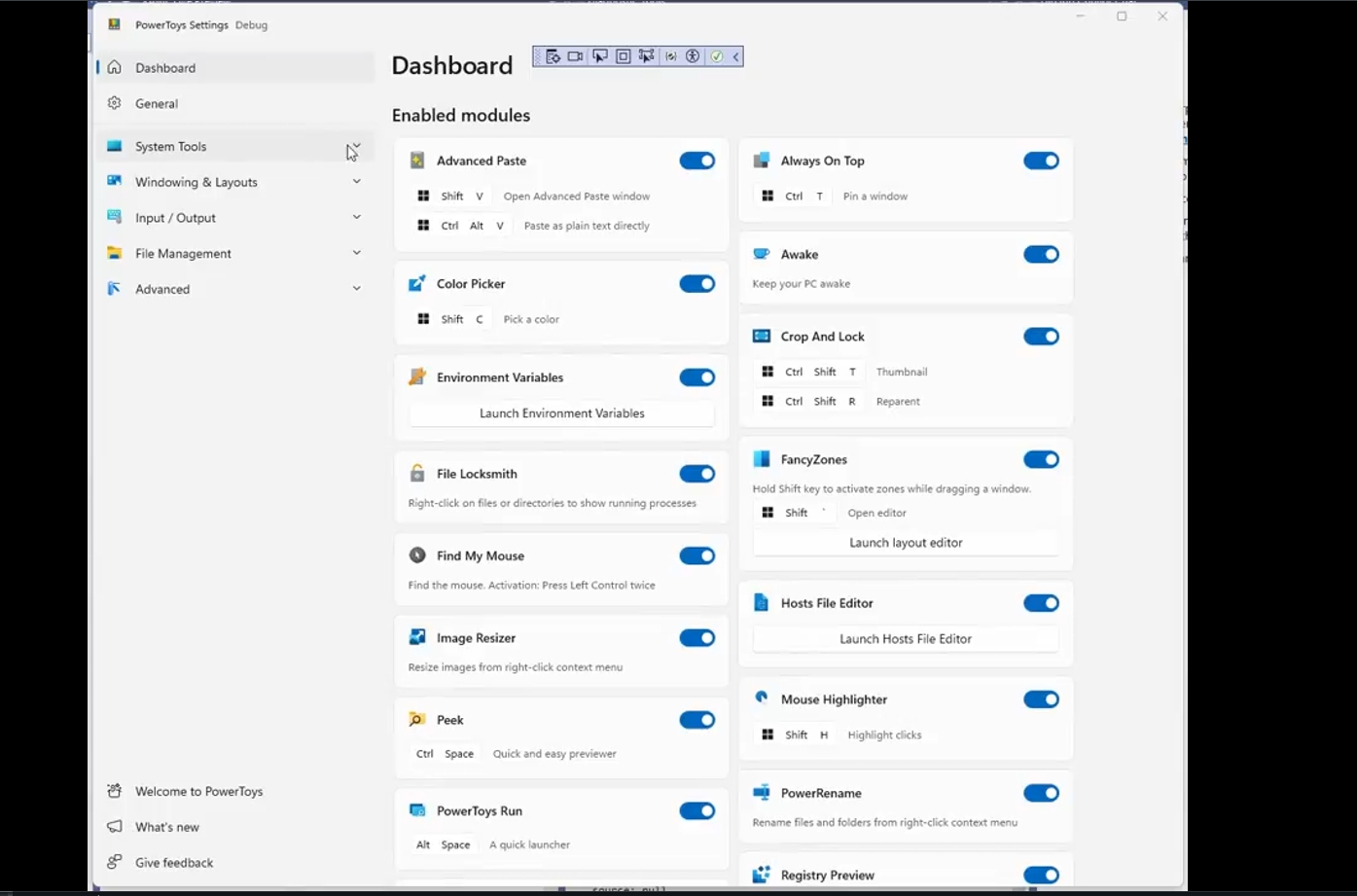The height and width of the screenshot is (896, 1357).
Task: Open General settings in sidebar
Action: pos(235,103)
